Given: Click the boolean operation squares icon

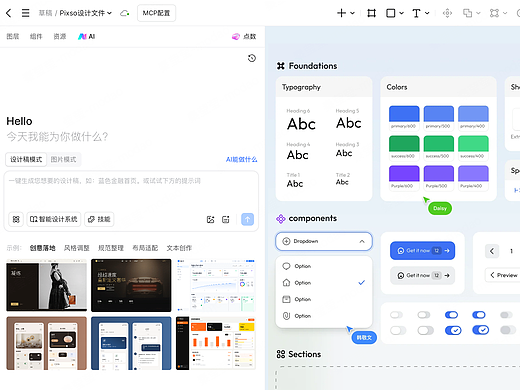Looking at the screenshot, I should (x=467, y=13).
